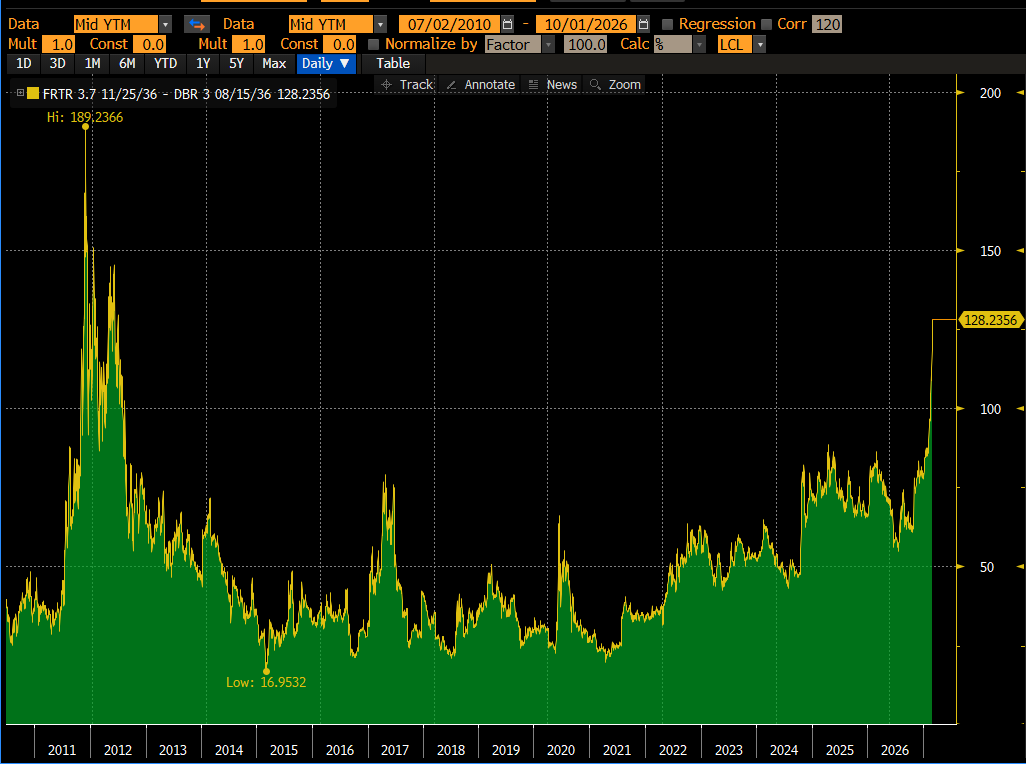1026x764 pixels.
Task: Click the legend spread name FRTR 3.7 11/25/36
Action: 99,94
